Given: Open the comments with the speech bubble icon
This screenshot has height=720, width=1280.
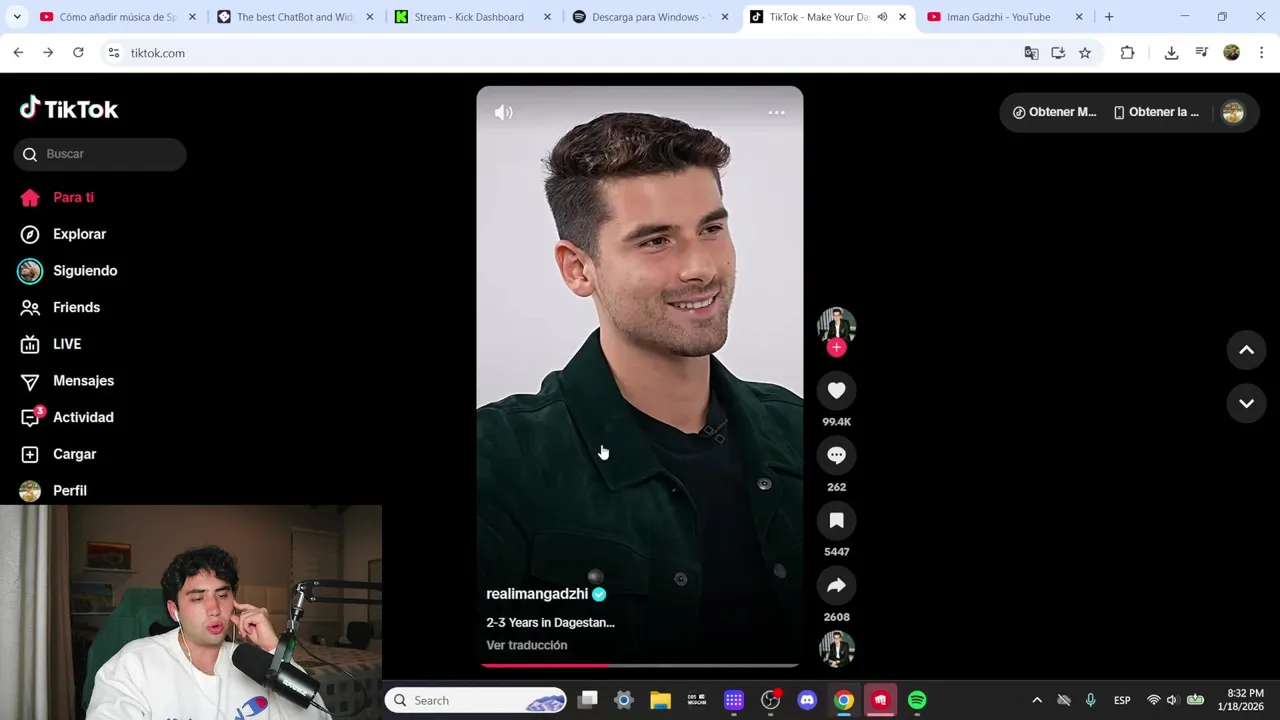Looking at the screenshot, I should [x=837, y=456].
